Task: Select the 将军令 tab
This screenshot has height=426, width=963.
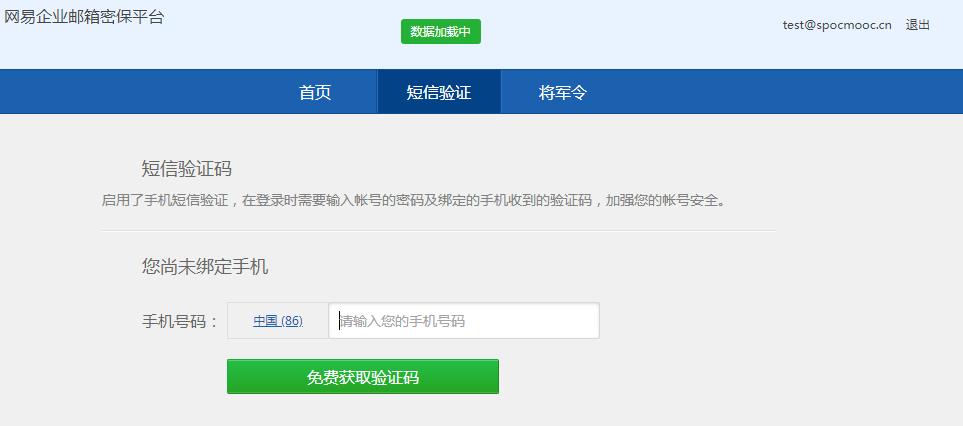Action: tap(562, 93)
